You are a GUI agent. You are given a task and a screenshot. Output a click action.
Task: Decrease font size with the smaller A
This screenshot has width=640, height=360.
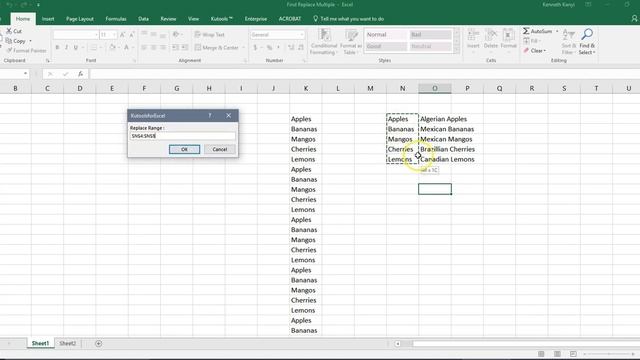[x=131, y=35]
